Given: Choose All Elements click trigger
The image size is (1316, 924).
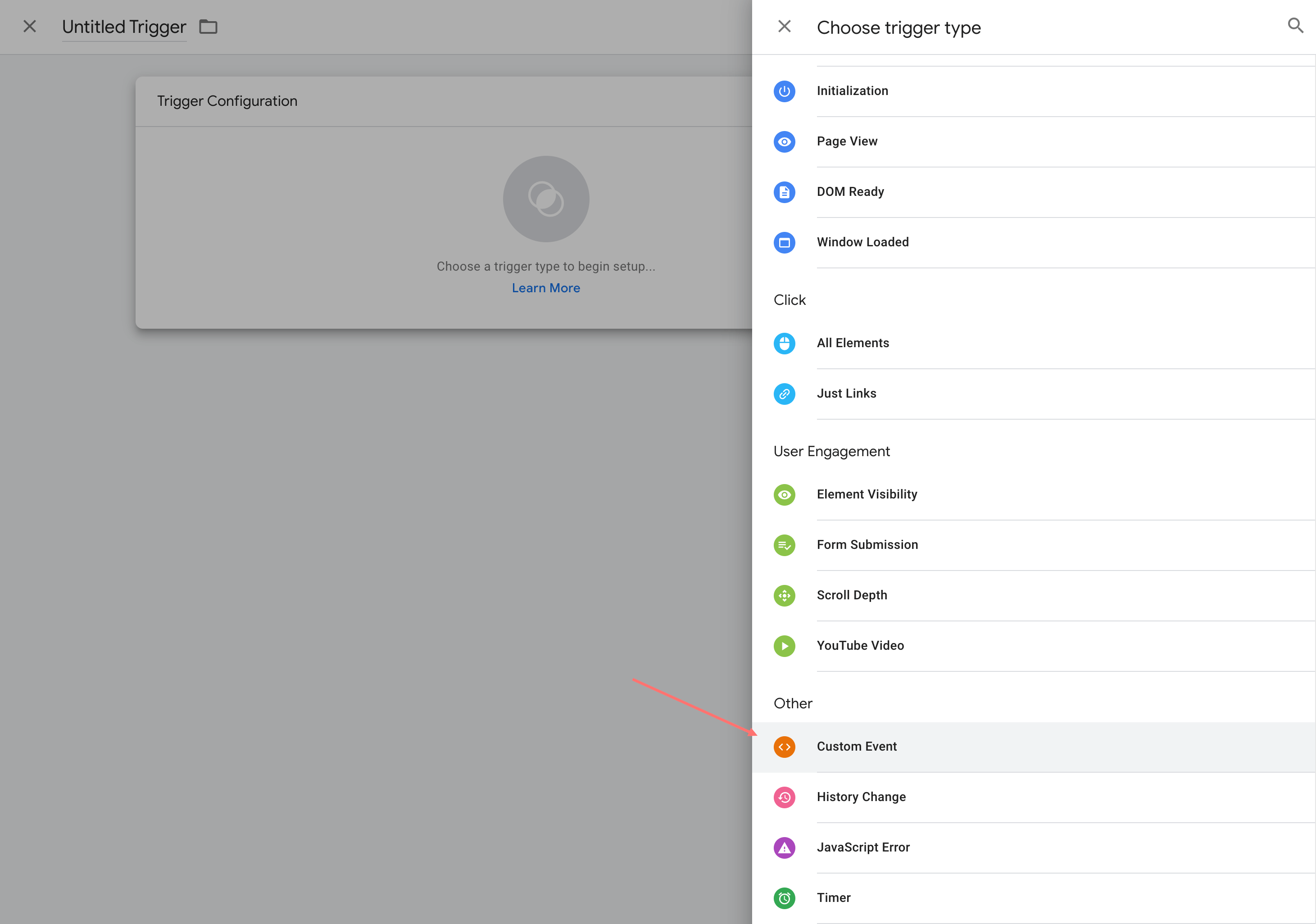Looking at the screenshot, I should [x=1034, y=343].
